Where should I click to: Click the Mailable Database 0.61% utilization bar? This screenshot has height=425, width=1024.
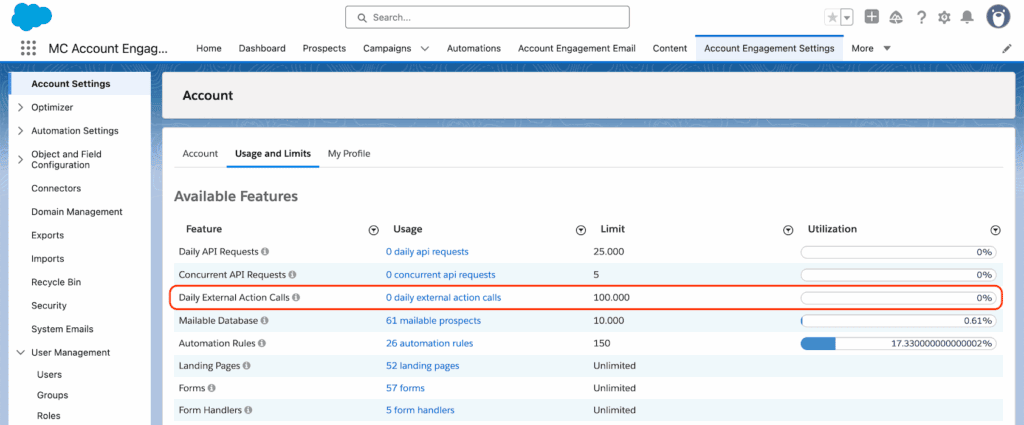pos(899,321)
